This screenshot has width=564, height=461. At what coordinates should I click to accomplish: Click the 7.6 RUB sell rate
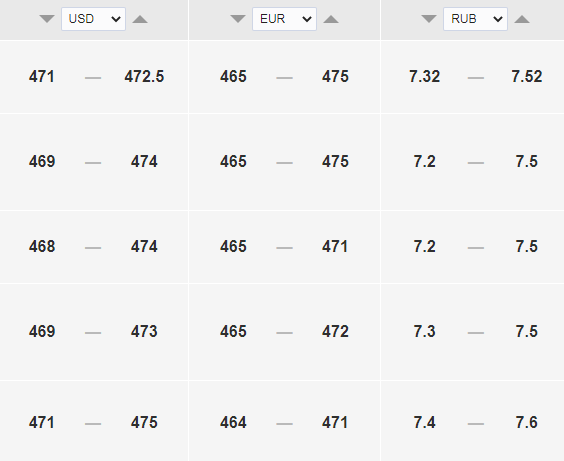[x=527, y=423]
